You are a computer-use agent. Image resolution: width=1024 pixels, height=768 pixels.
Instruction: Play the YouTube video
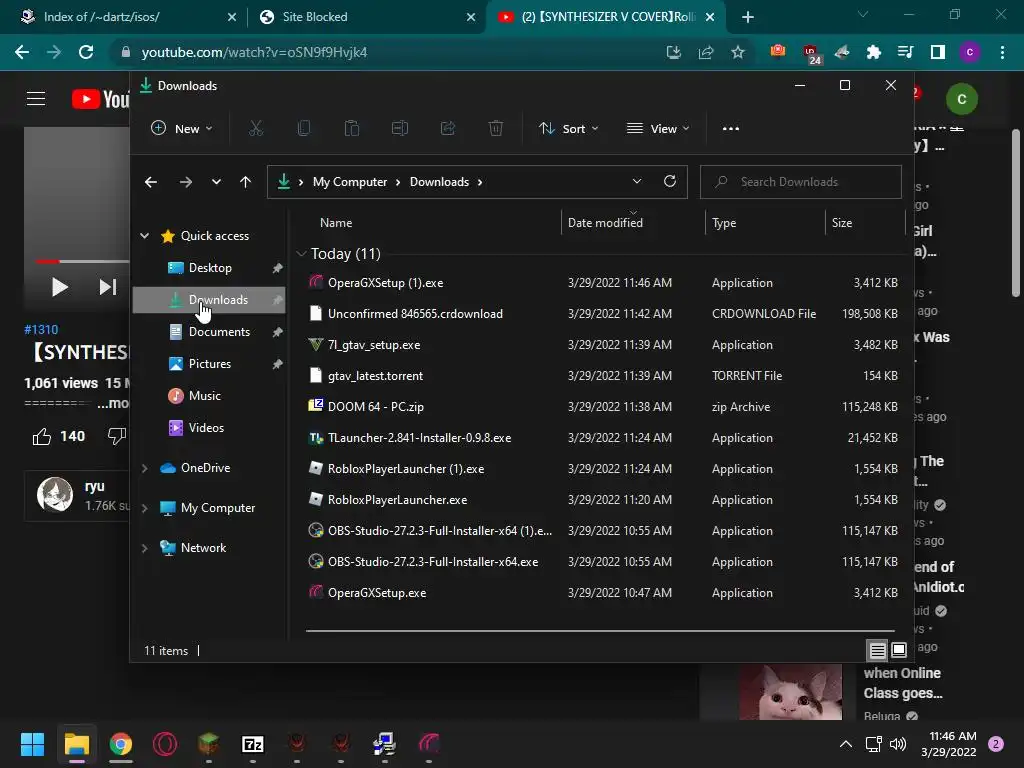[59, 287]
